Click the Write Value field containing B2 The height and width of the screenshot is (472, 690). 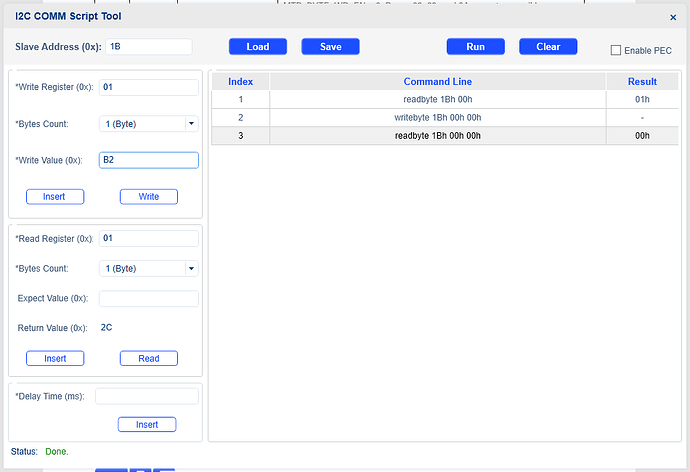(148, 160)
